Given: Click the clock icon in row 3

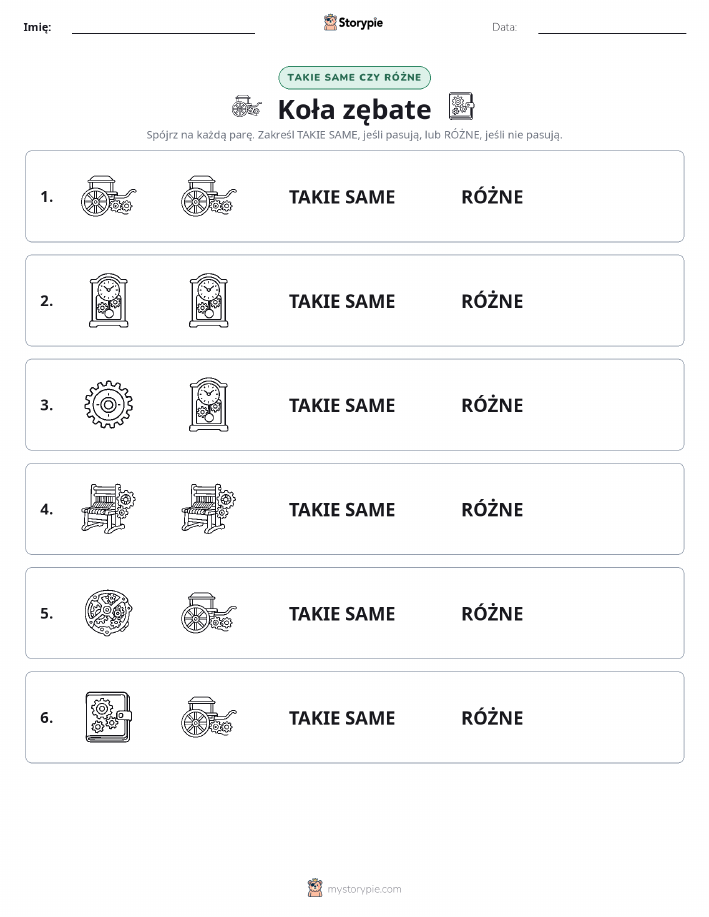Looking at the screenshot, I should coord(209,405).
